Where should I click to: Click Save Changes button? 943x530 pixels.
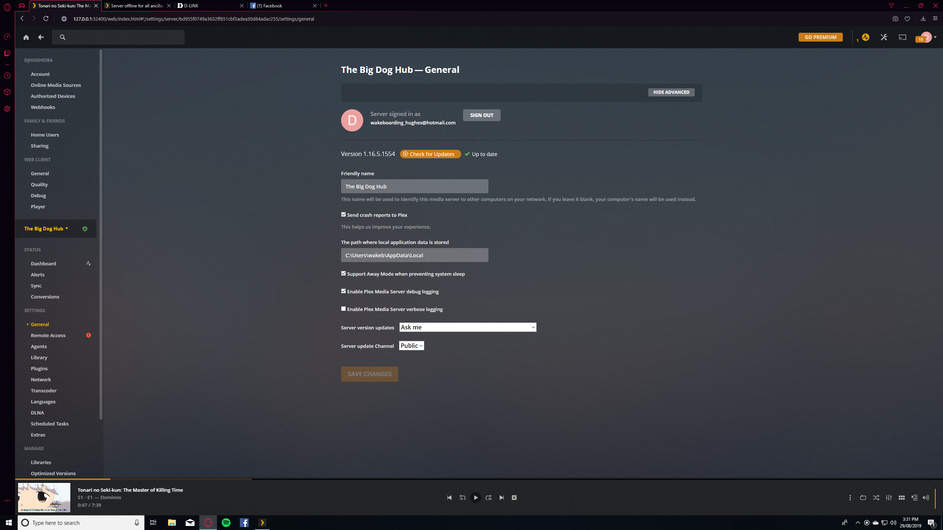tap(369, 374)
